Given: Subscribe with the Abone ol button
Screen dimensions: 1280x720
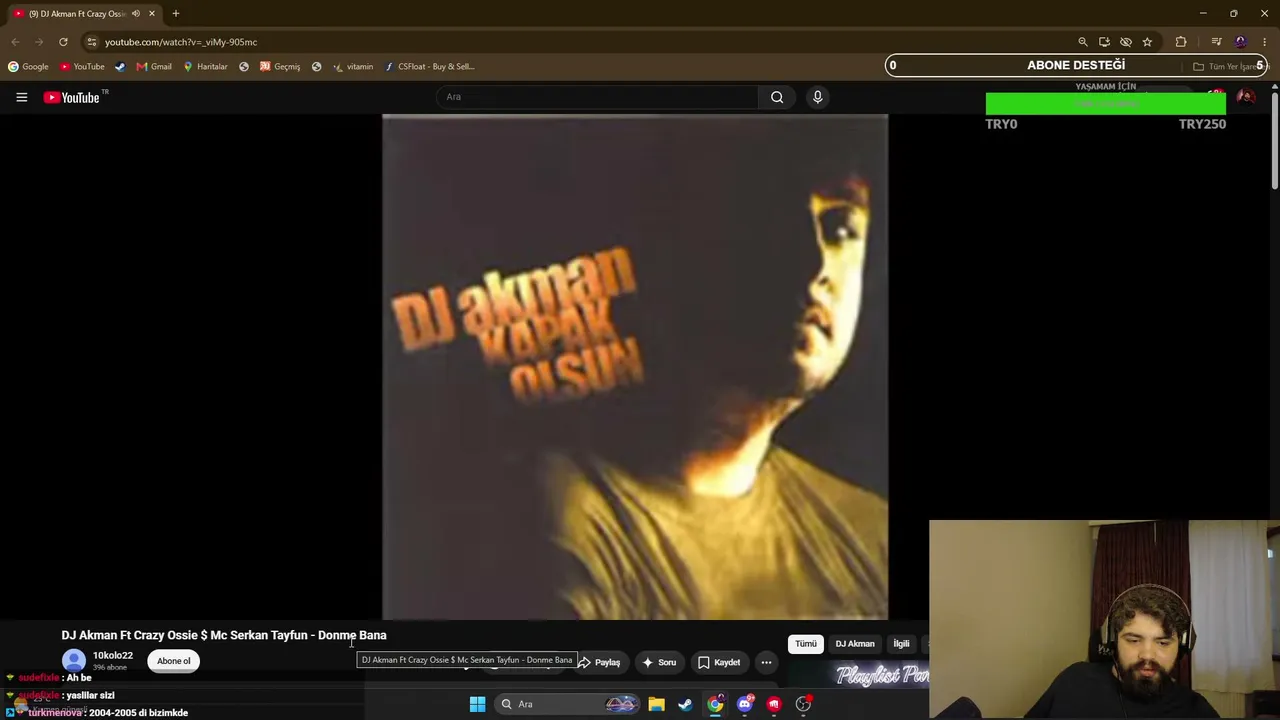Looking at the screenshot, I should pyautogui.click(x=173, y=661).
